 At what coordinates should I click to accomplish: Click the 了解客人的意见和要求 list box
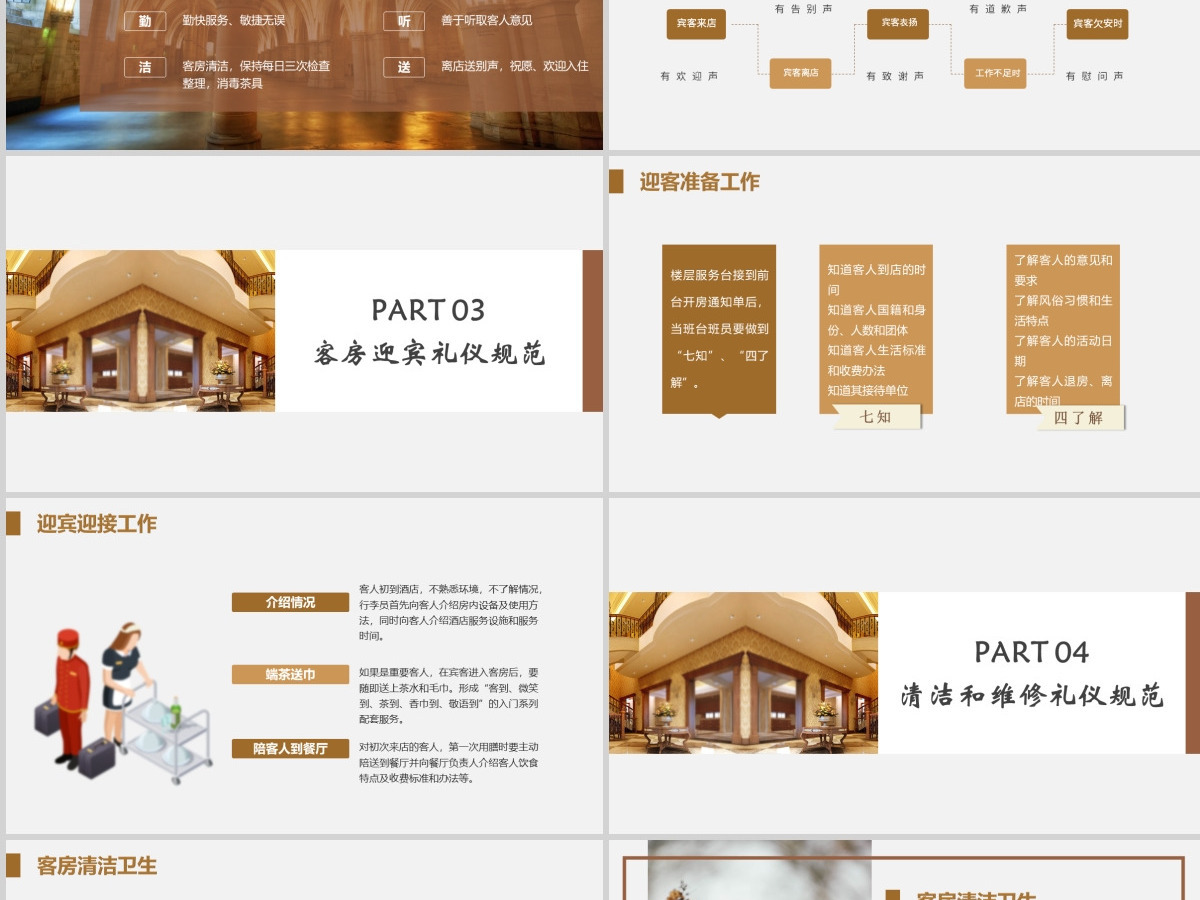(x=1063, y=329)
